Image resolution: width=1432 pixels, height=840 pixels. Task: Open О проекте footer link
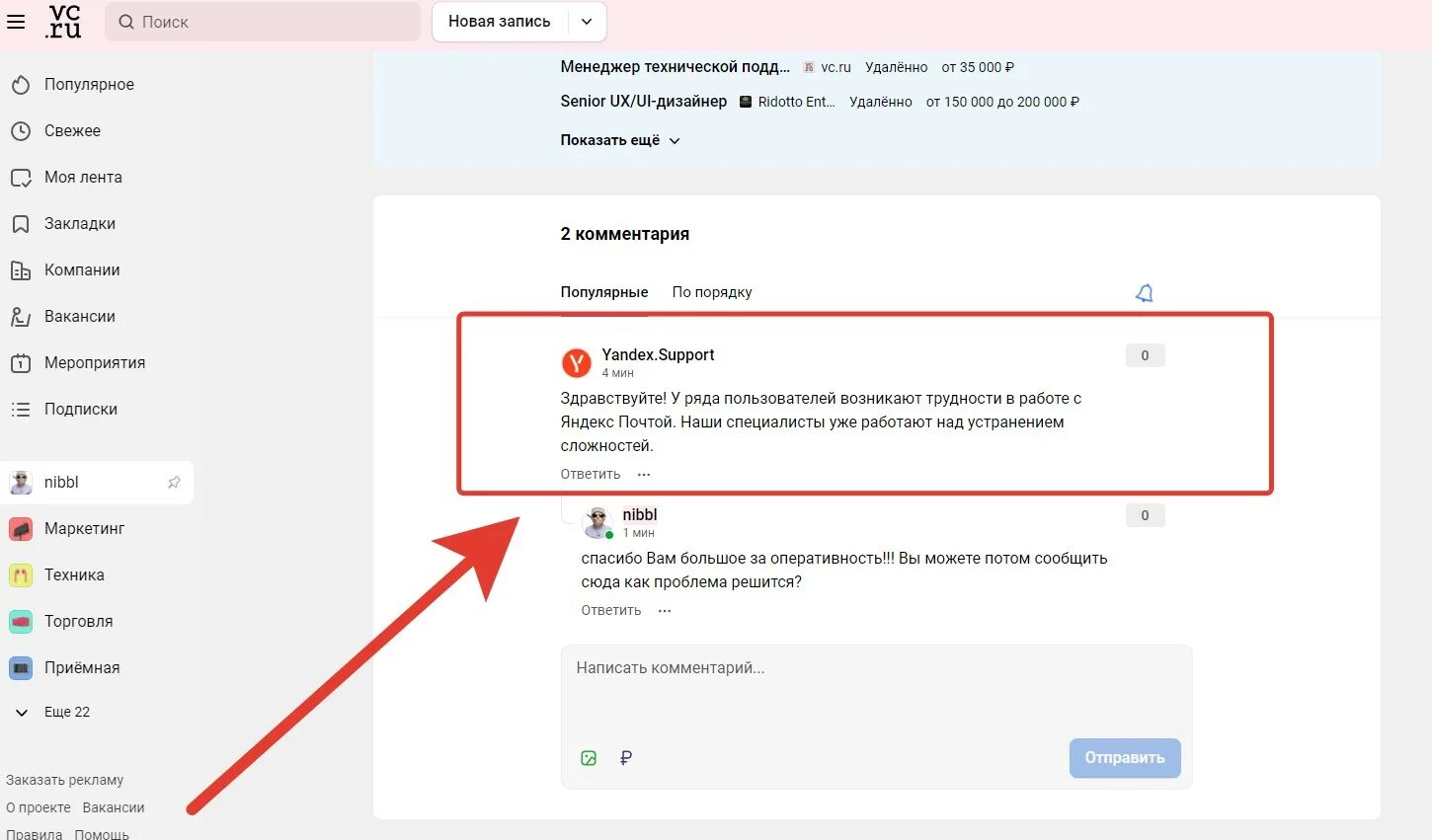(x=39, y=807)
